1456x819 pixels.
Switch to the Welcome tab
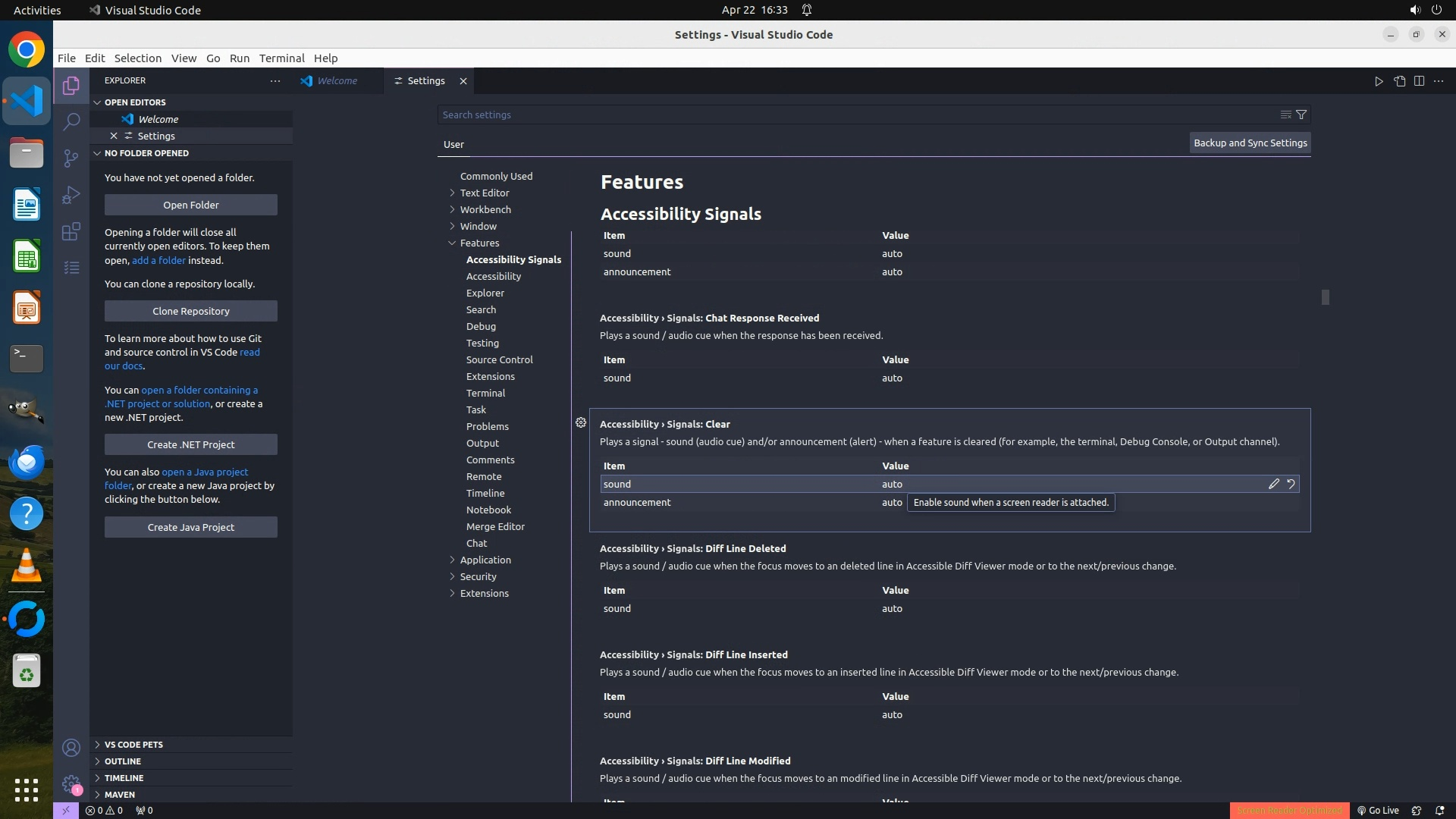337,80
